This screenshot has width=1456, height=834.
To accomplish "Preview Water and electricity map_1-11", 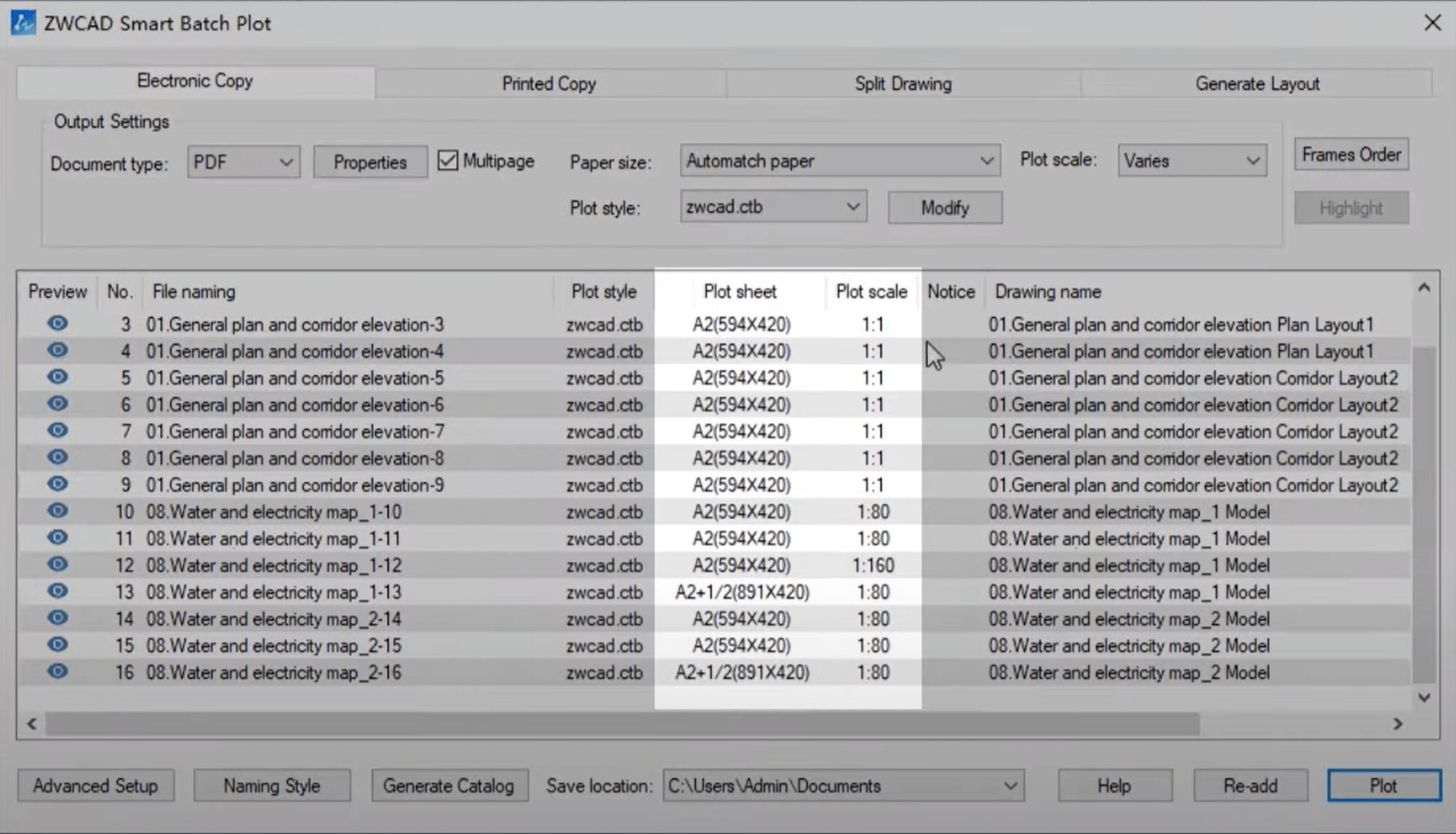I will point(57,538).
